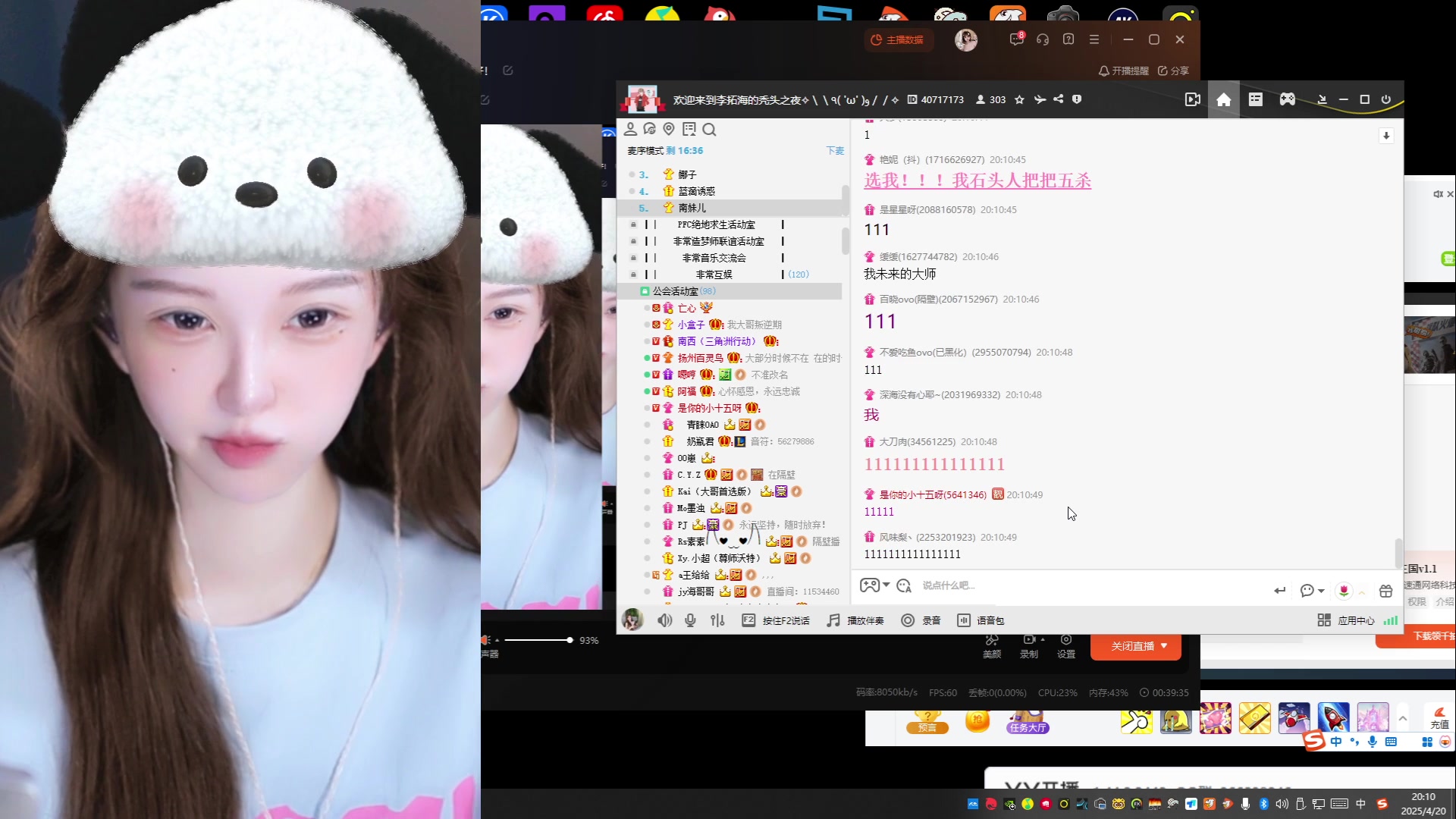1456x819 pixels.
Task: Click the emoji picker beside chat input
Action: pyautogui.click(x=904, y=585)
